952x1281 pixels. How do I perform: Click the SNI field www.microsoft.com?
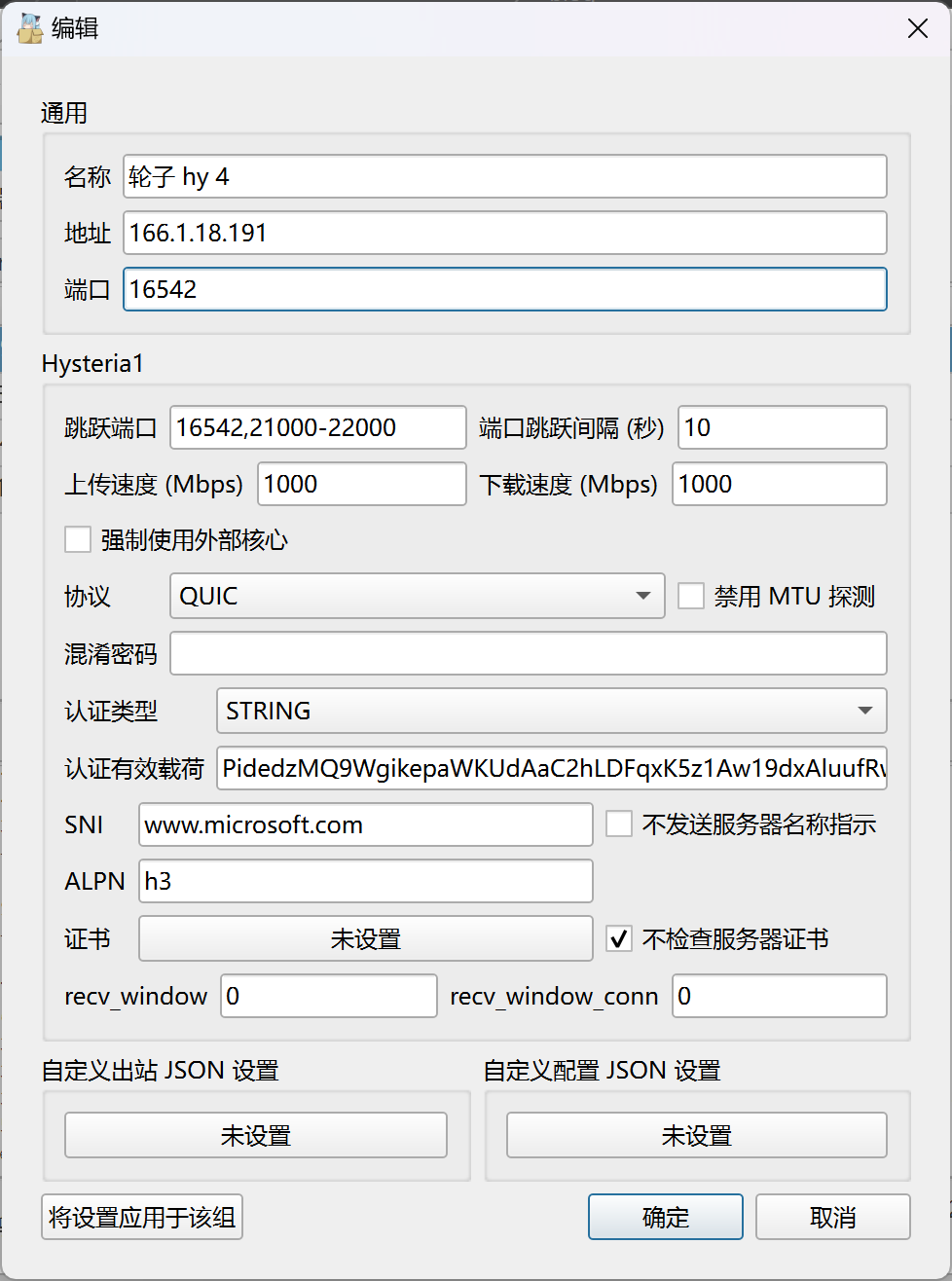[366, 824]
